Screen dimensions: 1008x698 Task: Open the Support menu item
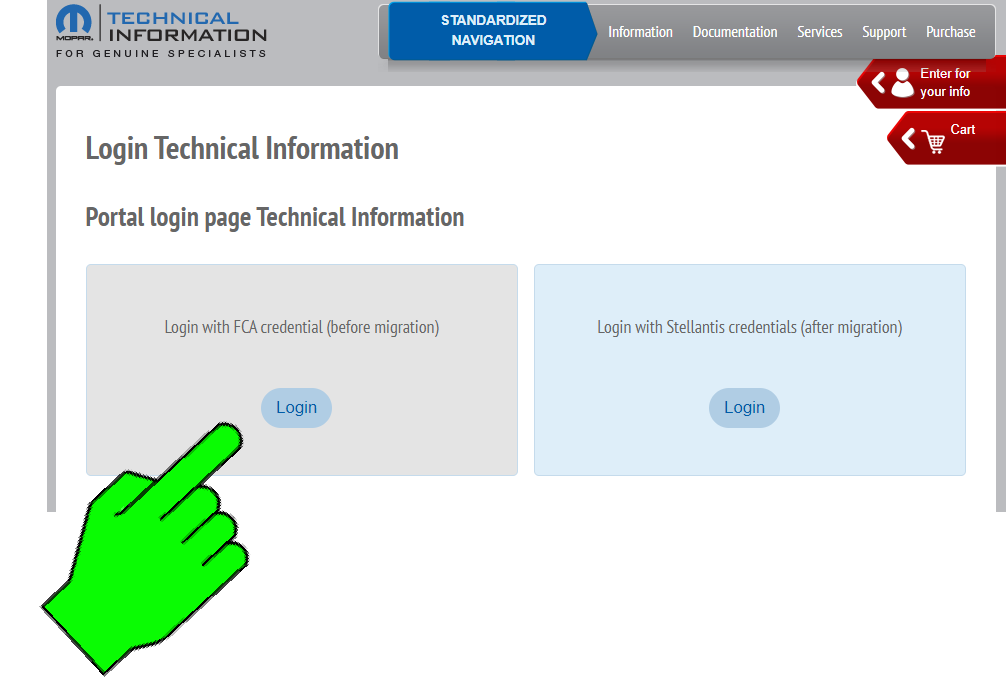point(884,32)
